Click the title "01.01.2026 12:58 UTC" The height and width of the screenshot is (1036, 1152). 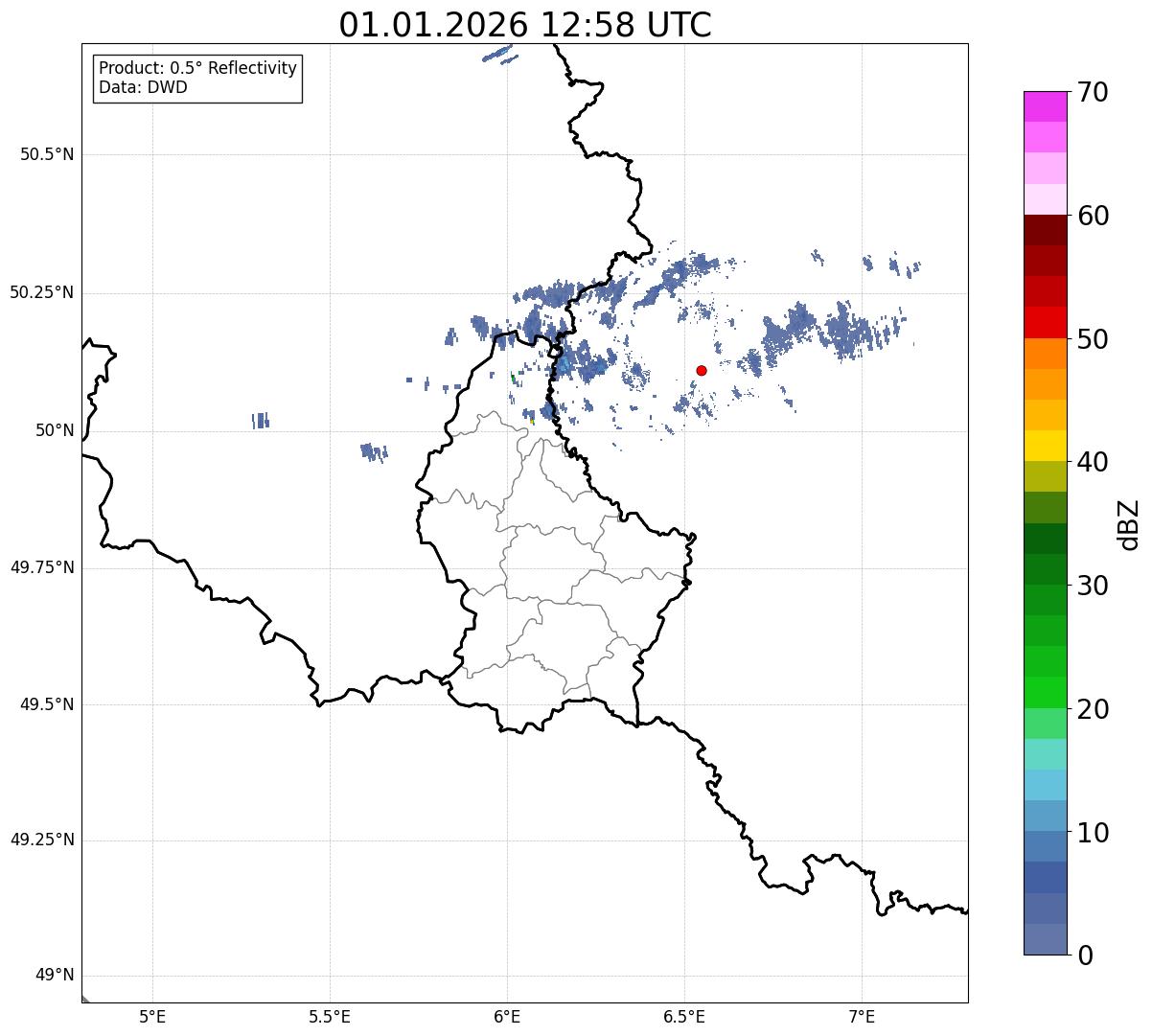525,25
